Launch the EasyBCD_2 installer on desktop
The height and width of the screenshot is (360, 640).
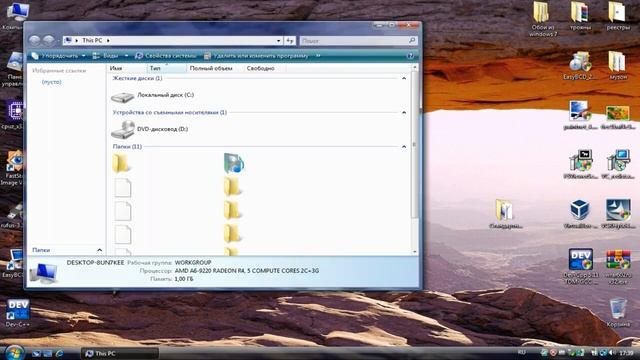[580, 66]
